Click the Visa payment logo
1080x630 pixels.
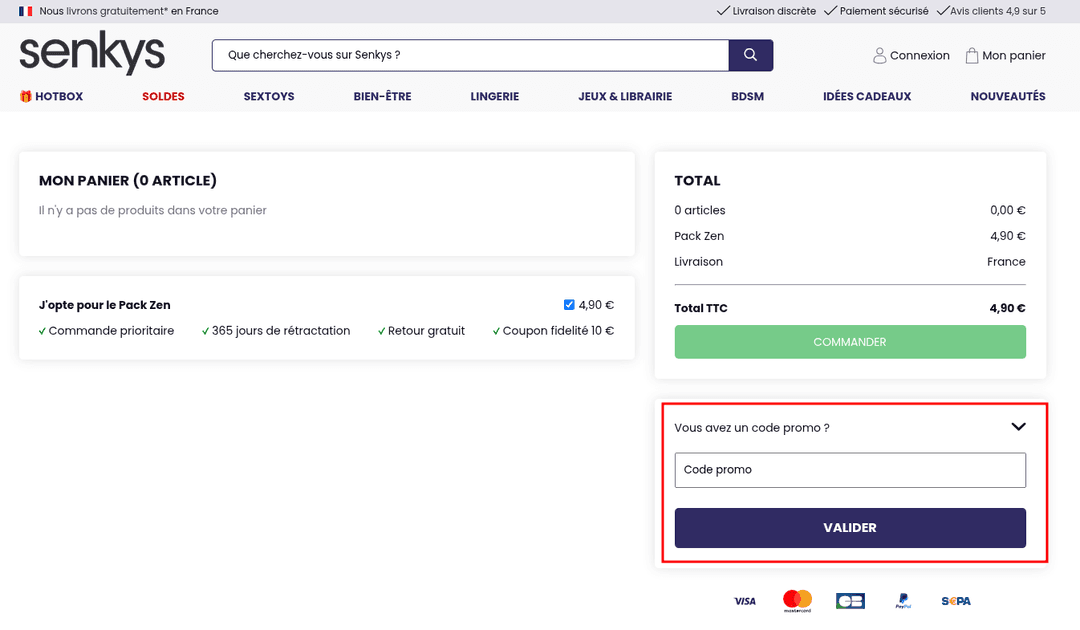click(x=745, y=601)
